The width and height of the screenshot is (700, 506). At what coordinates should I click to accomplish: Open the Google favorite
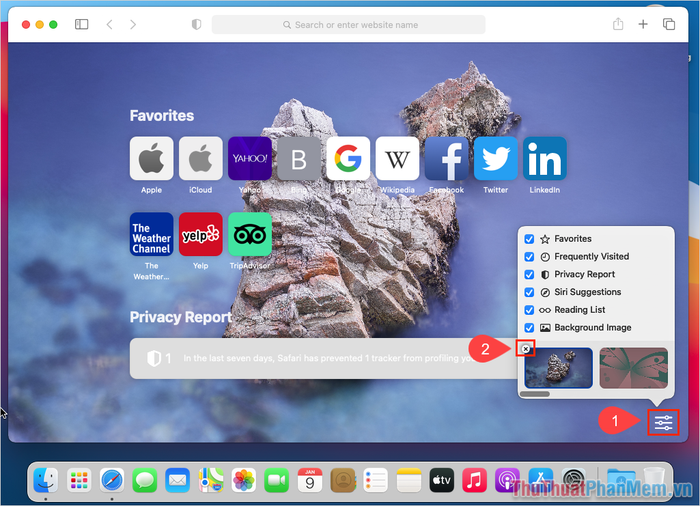[348, 159]
